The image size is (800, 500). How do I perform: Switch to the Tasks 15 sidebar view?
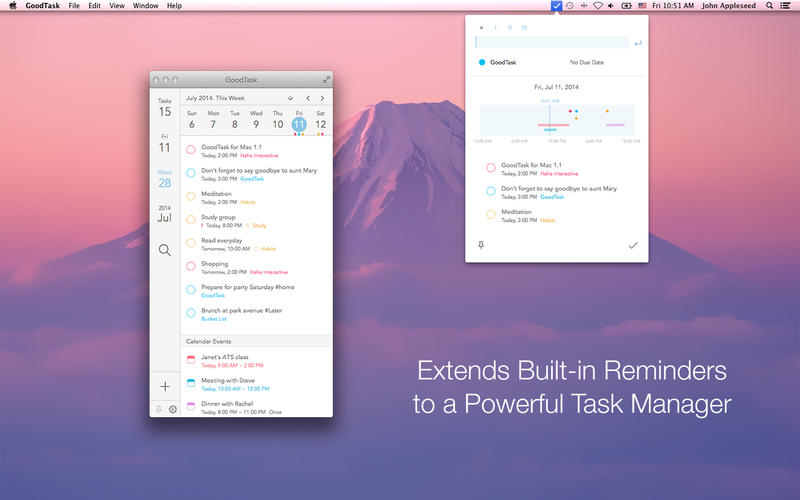pos(165,108)
